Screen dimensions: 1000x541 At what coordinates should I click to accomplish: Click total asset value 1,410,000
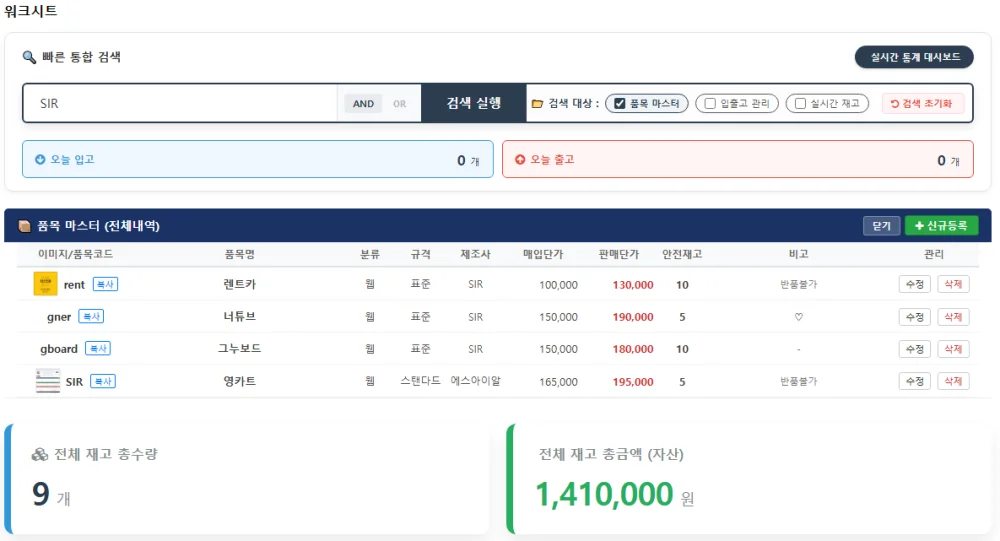(604, 494)
